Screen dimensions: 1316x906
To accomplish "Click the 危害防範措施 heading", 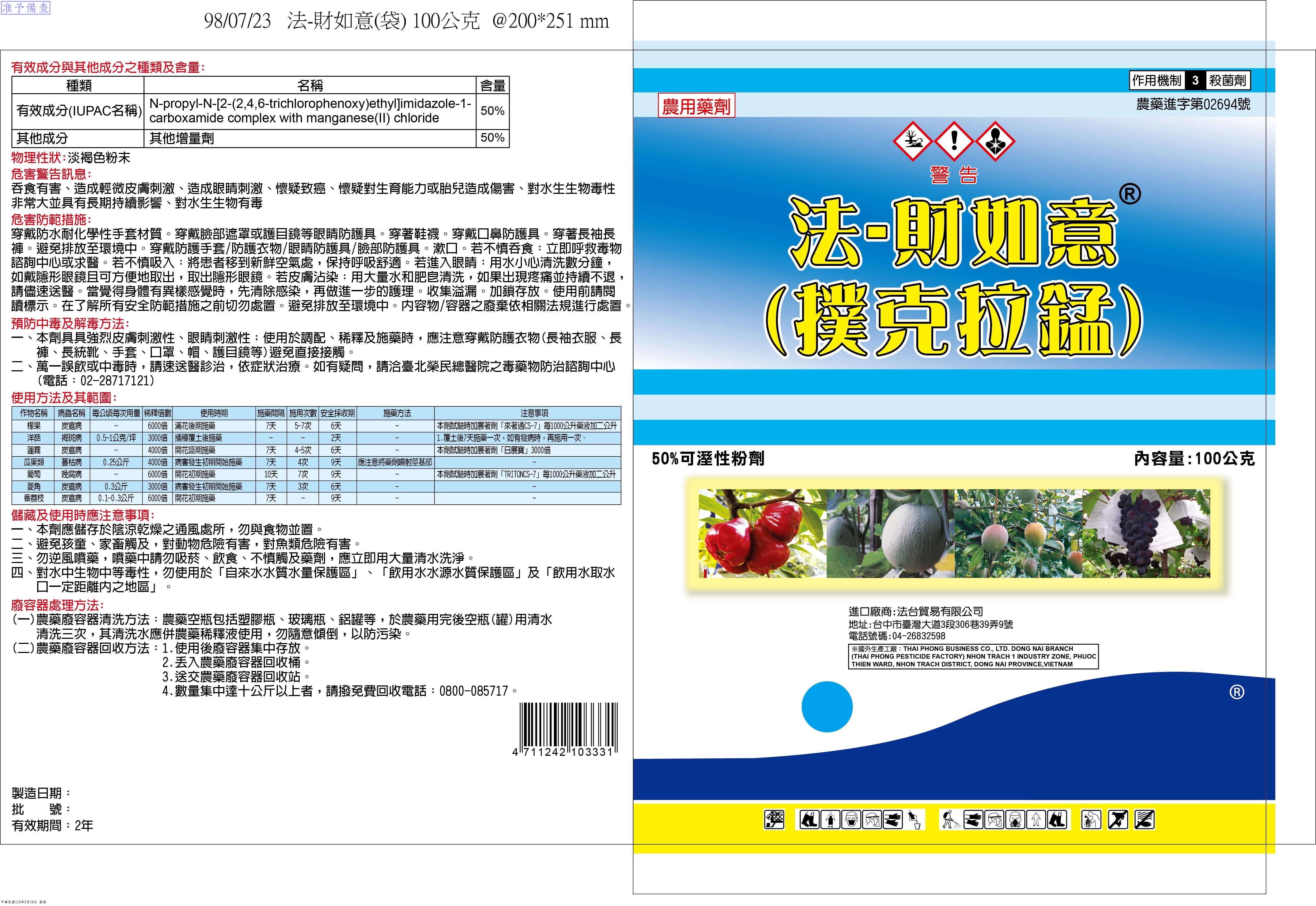I will point(52,220).
